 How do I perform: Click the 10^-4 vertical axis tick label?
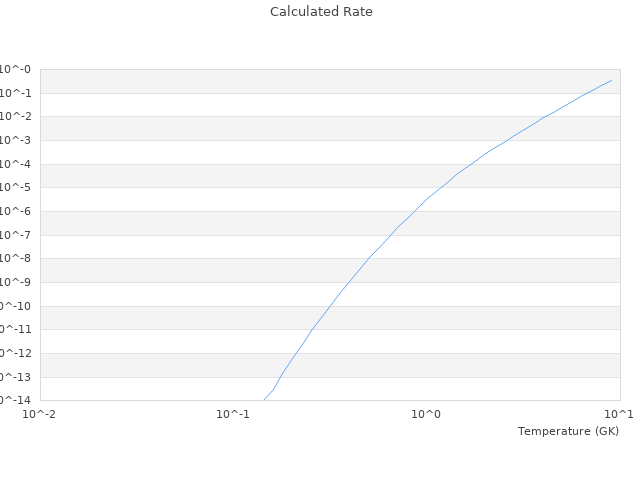pyautogui.click(x=16, y=164)
